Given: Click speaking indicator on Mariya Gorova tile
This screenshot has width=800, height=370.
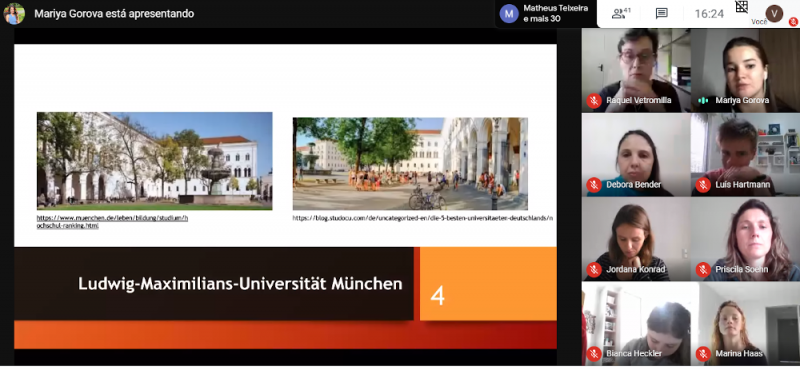Looking at the screenshot, I should [703, 101].
